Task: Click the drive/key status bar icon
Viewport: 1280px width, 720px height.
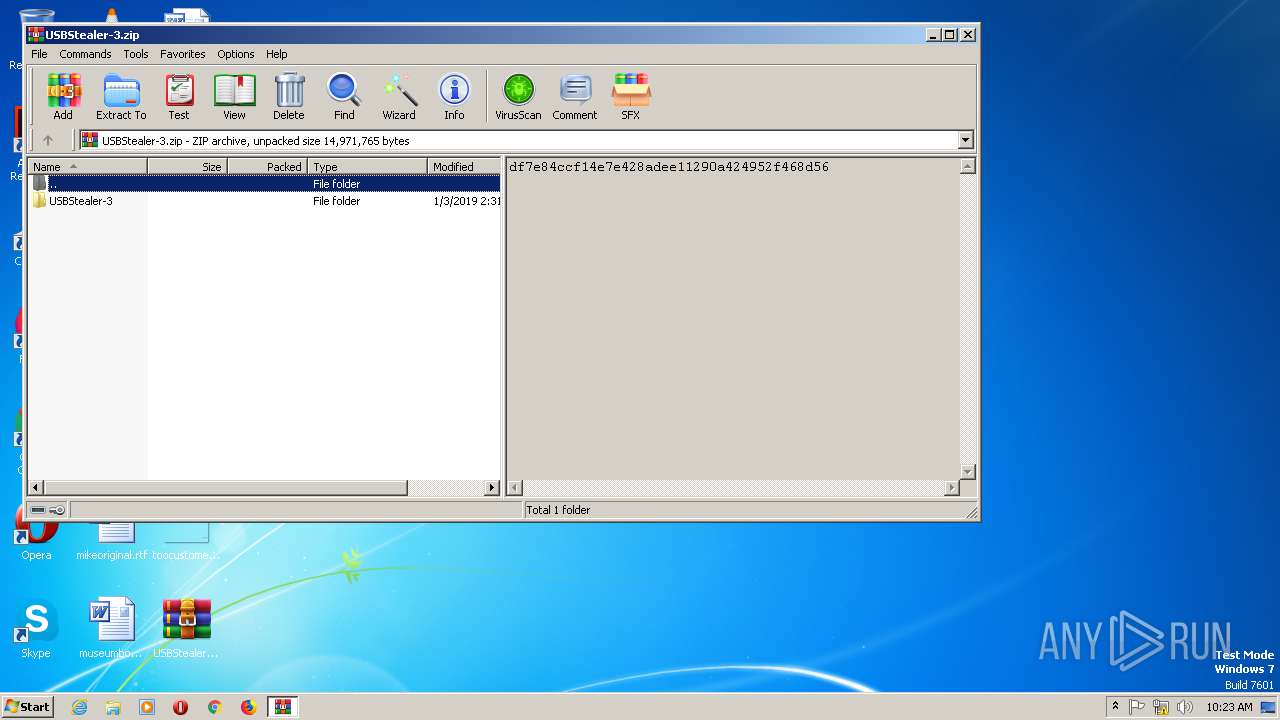Action: coord(47,510)
